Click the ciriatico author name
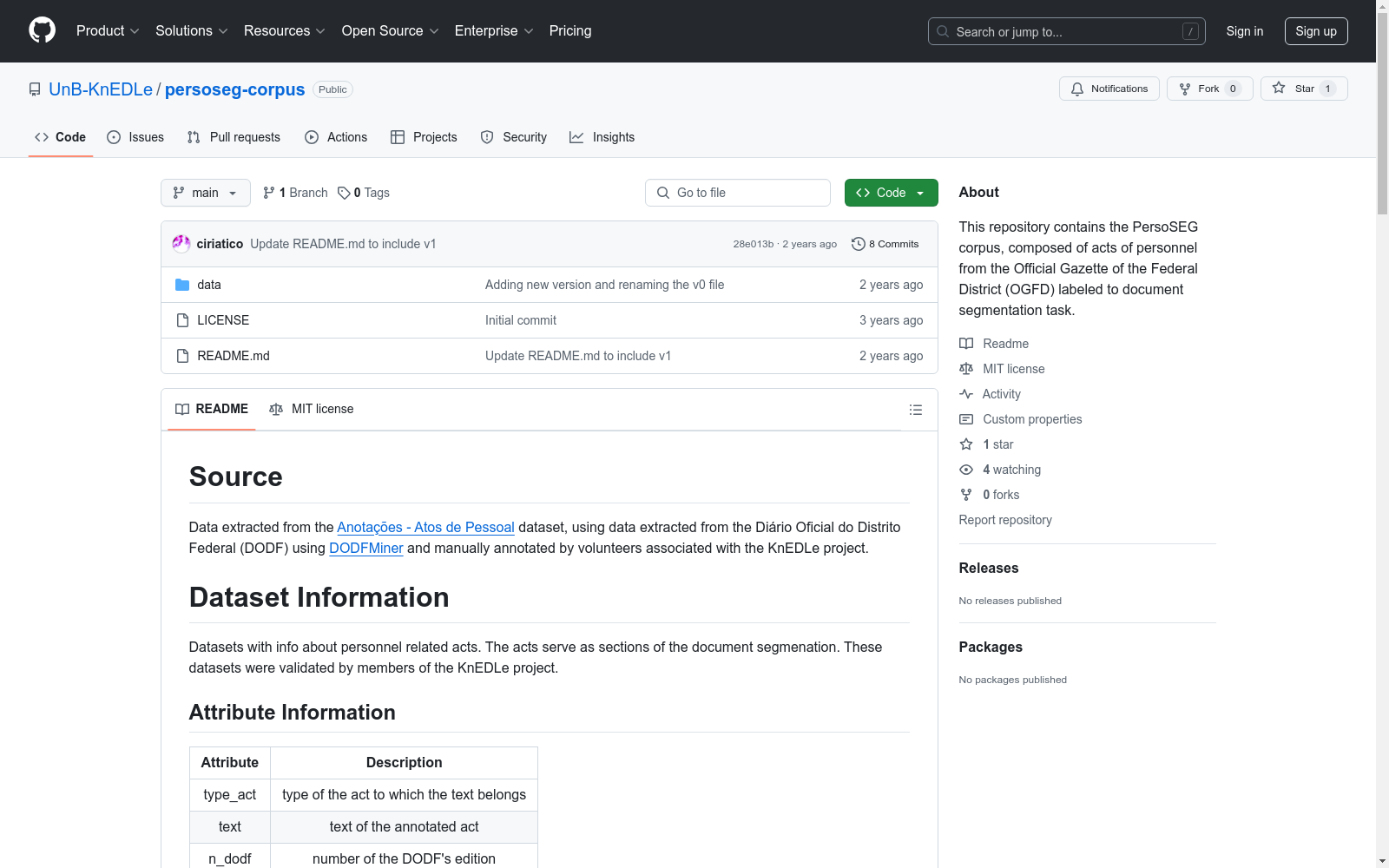This screenshot has height=868, width=1389. [220, 244]
